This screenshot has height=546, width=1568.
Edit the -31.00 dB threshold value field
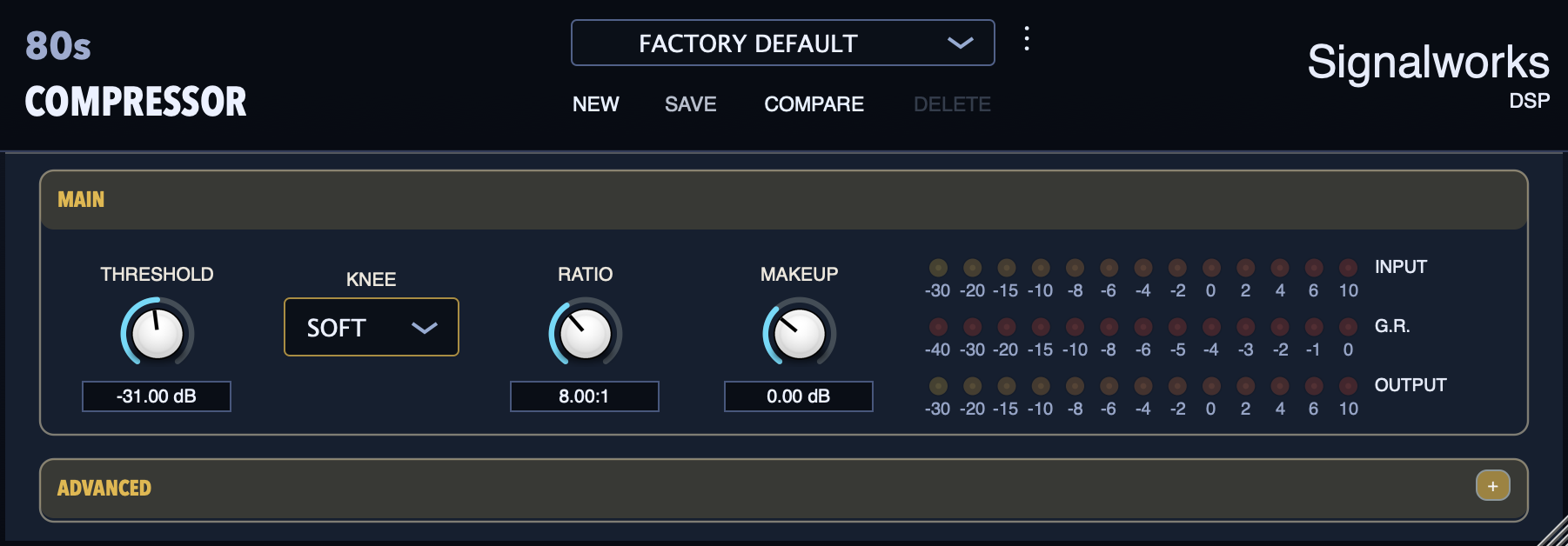(157, 396)
